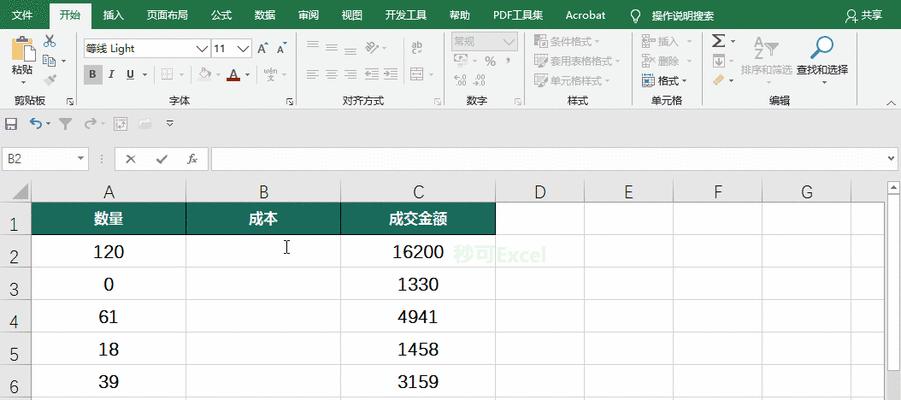The height and width of the screenshot is (400, 901).
Task: Toggle center text horizontally
Action: point(332,74)
